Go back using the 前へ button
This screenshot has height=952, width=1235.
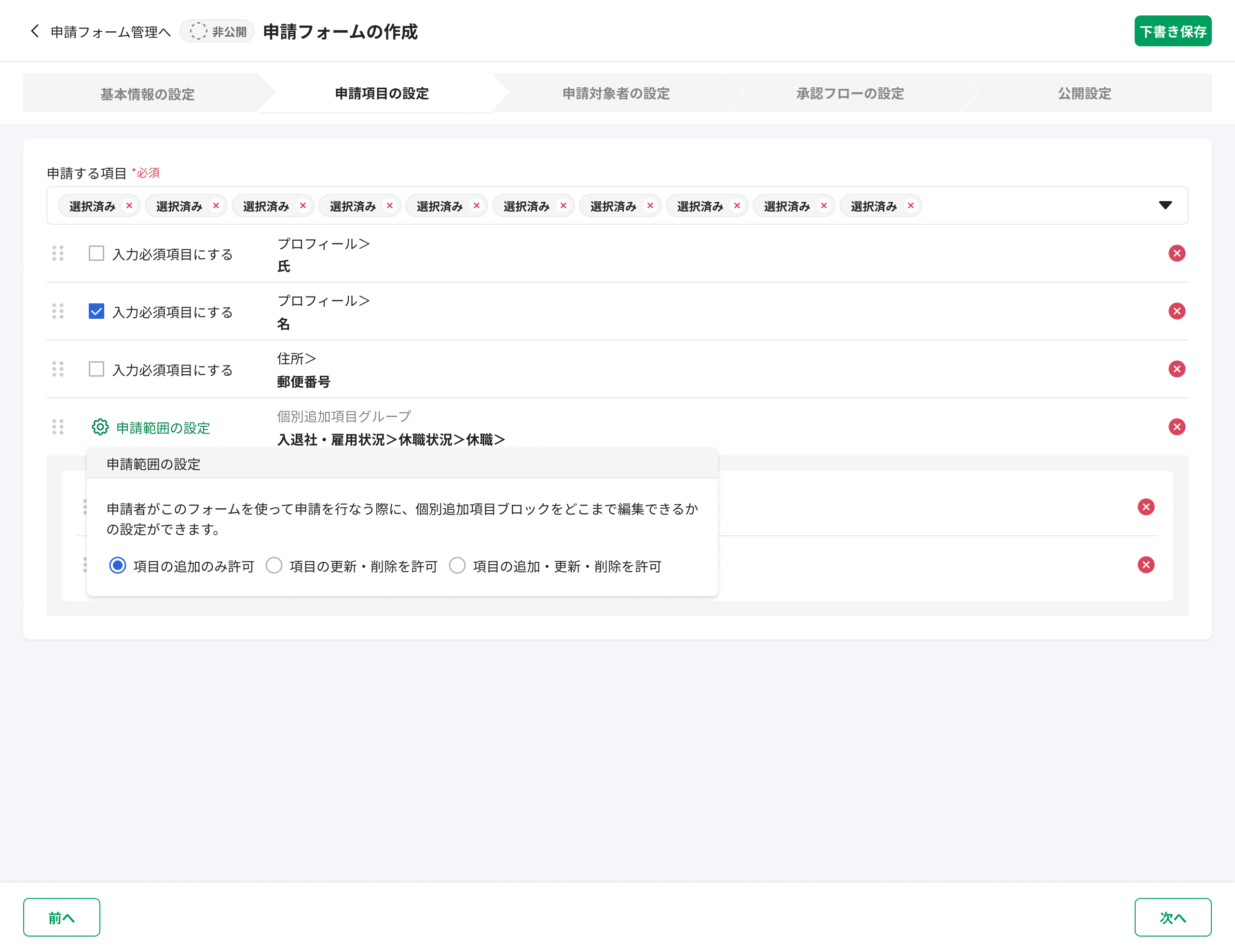[x=62, y=917]
